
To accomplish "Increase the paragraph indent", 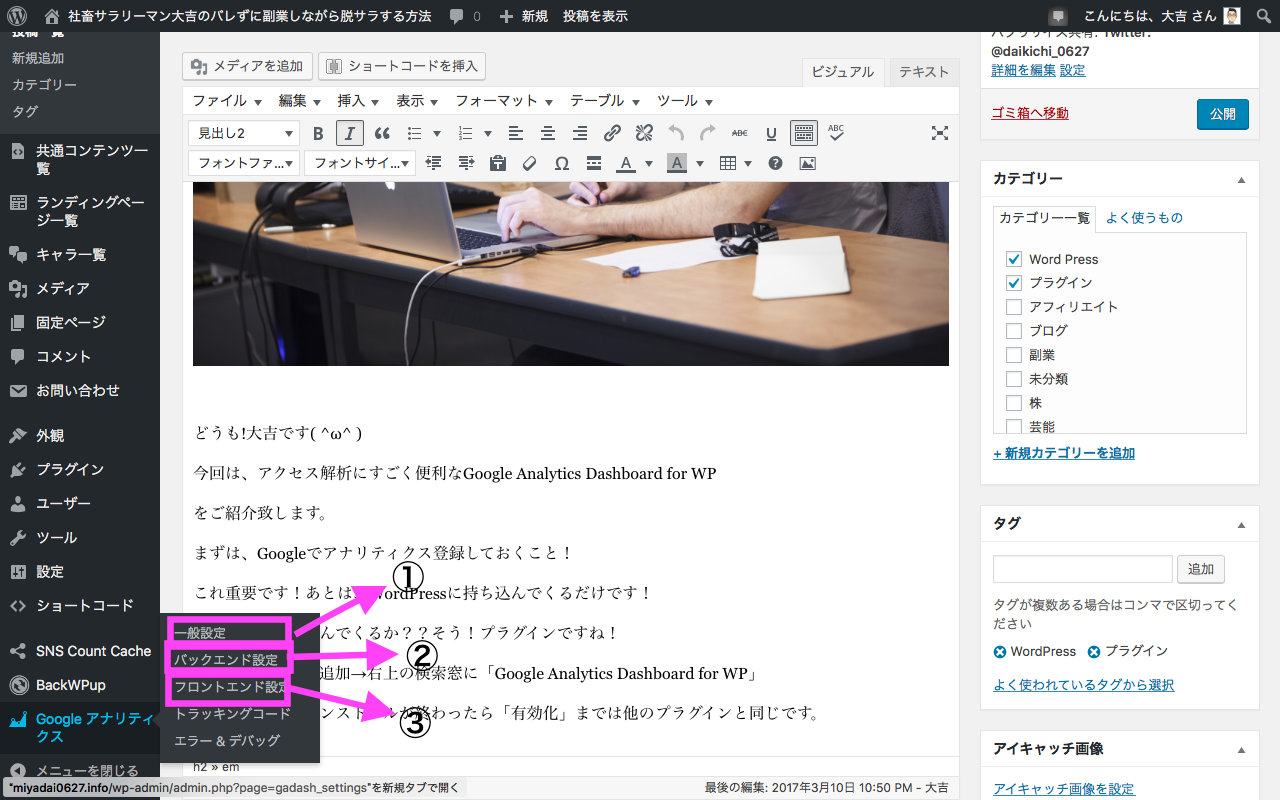I will pos(466,163).
